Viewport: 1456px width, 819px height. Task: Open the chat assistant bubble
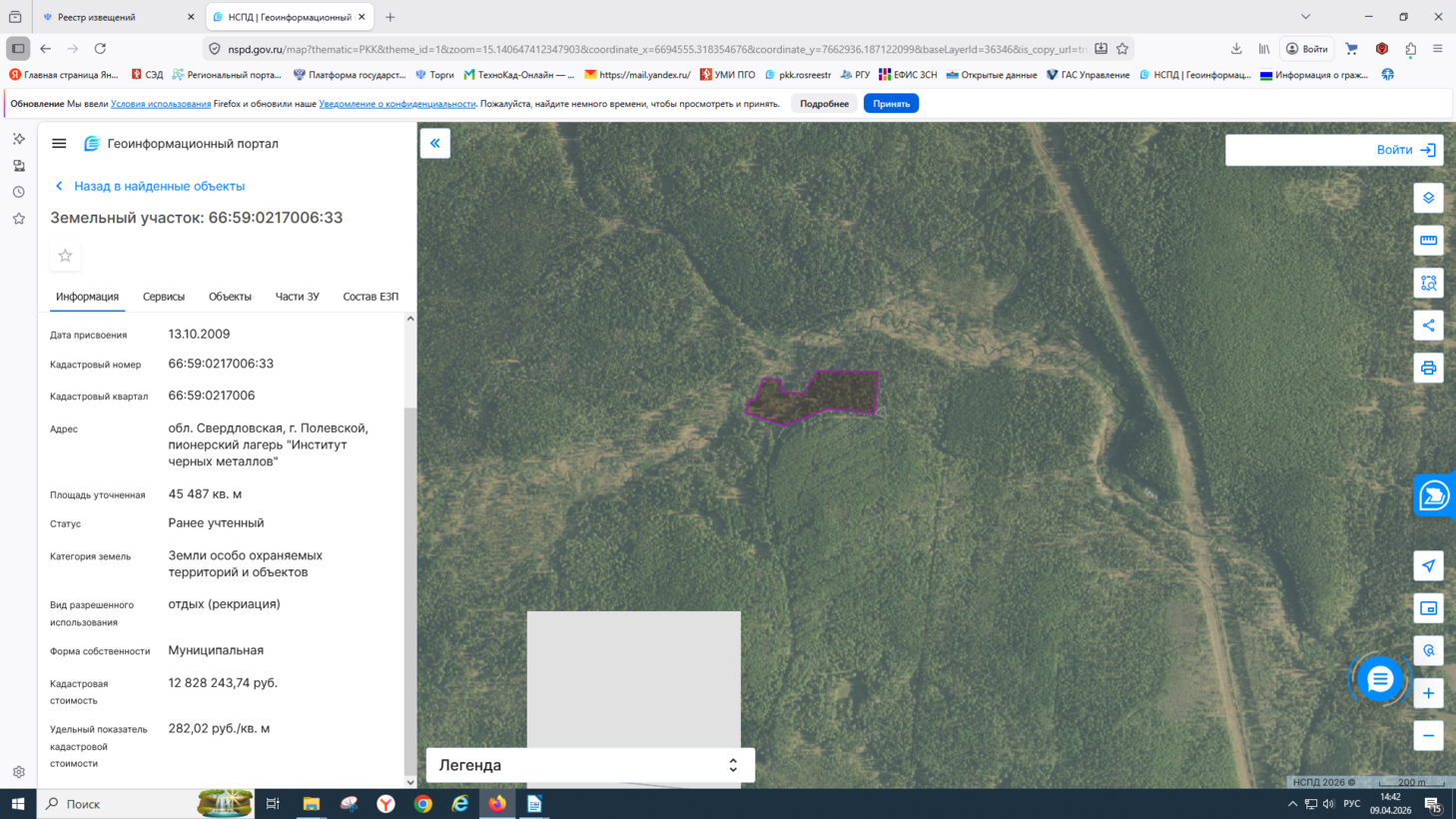pos(1379,679)
